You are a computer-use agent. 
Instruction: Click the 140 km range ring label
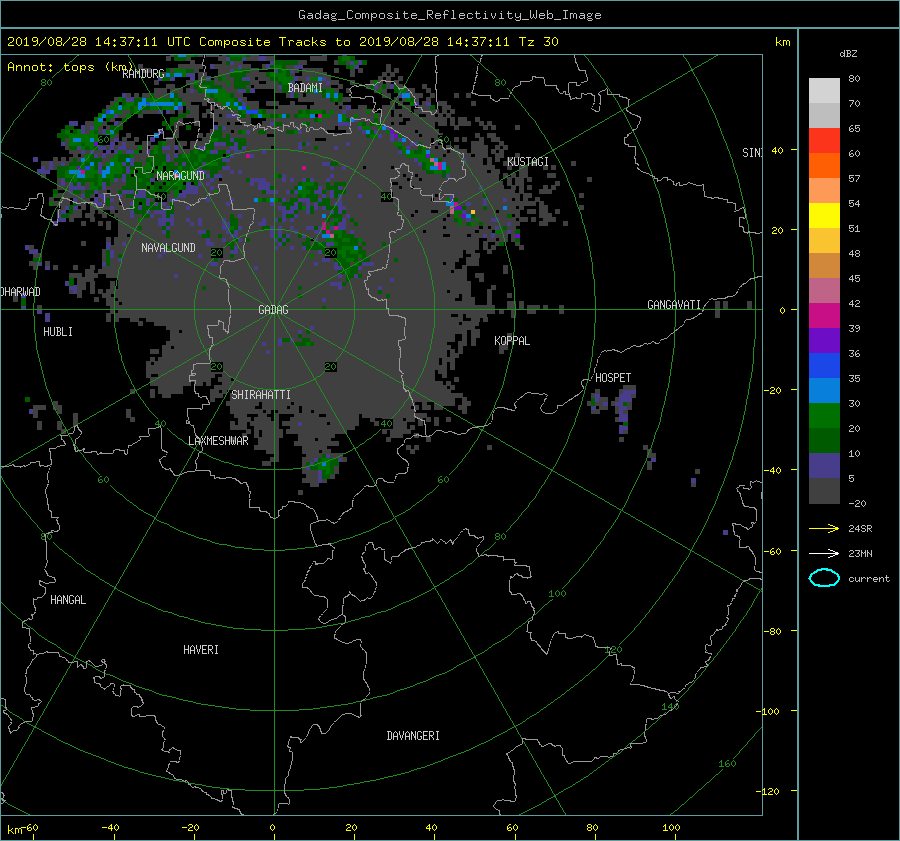point(670,707)
